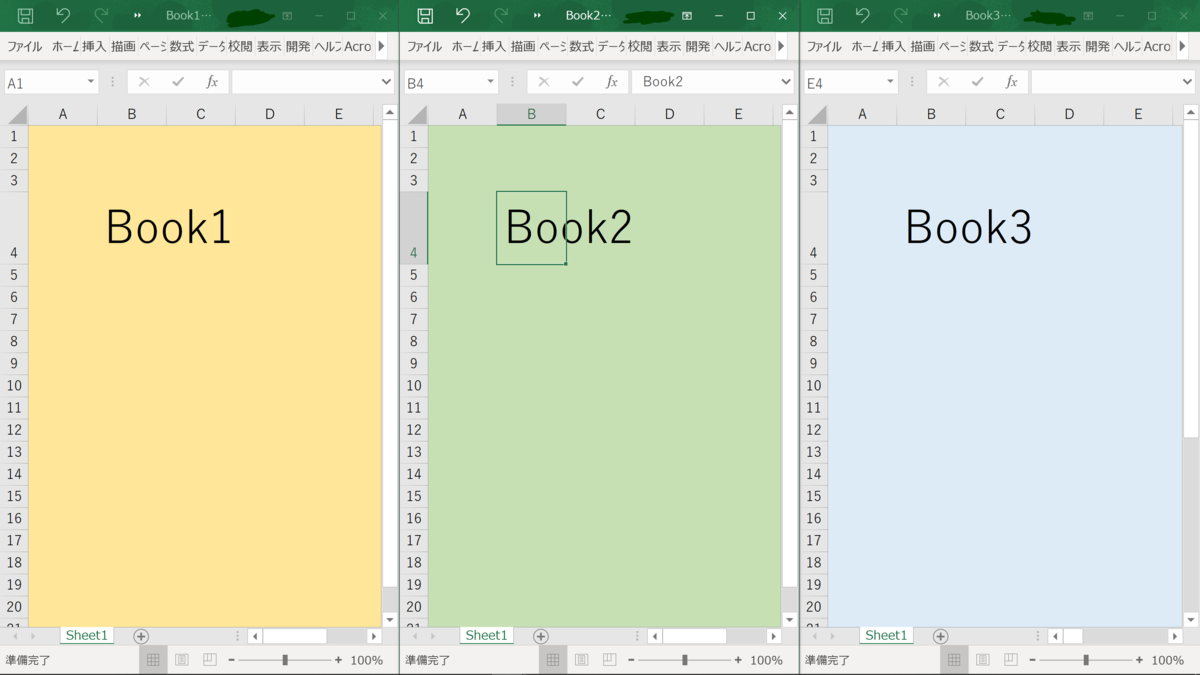This screenshot has width=1200, height=675.
Task: Click zoom out minus in Book1 status bar
Action: point(232,660)
